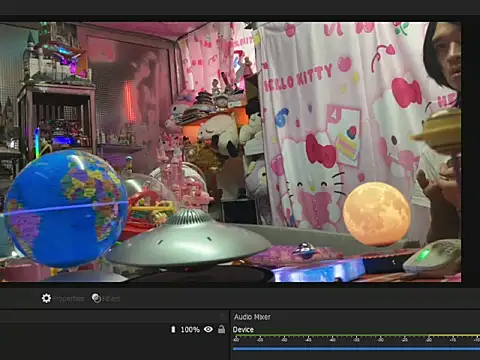This screenshot has height=360, width=480.
Task: Click the small battery-shaped icon beside 100%
Action: coord(173,329)
